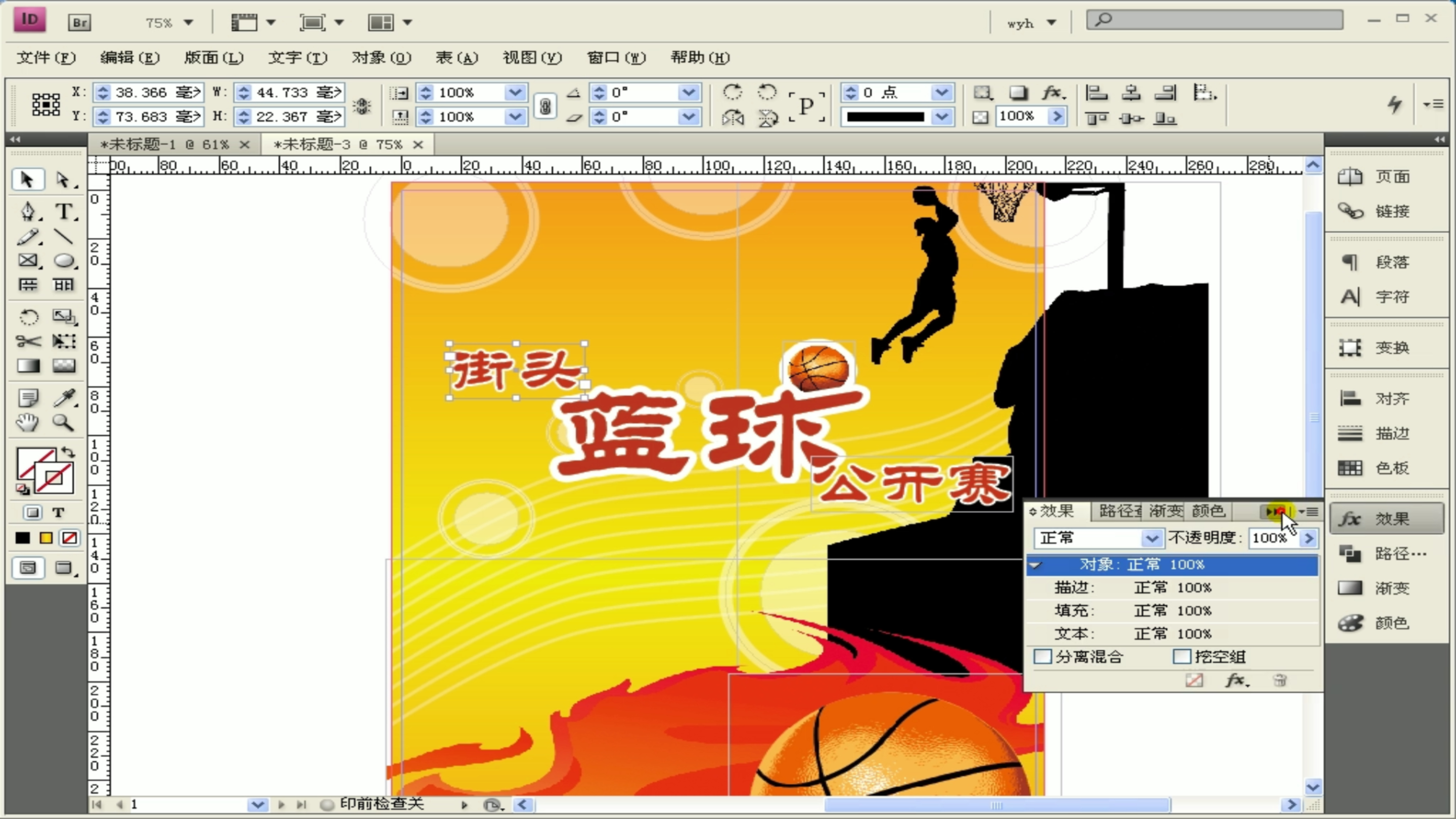The width and height of the screenshot is (1456, 819).
Task: Open the Effects panel flyout menu
Action: (x=1308, y=512)
